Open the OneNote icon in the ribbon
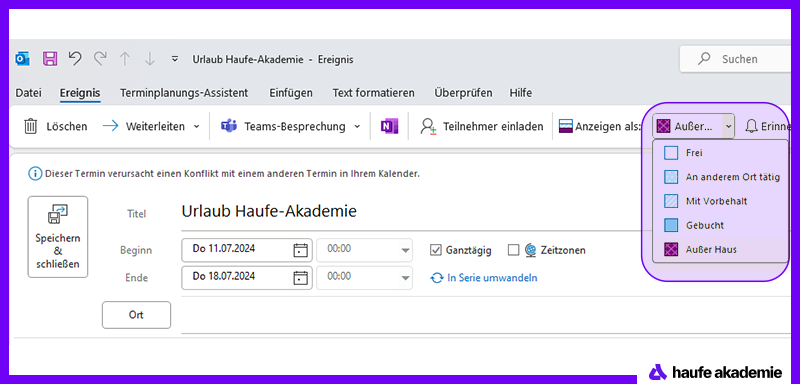Viewport: 800px width, 384px height. (389, 126)
